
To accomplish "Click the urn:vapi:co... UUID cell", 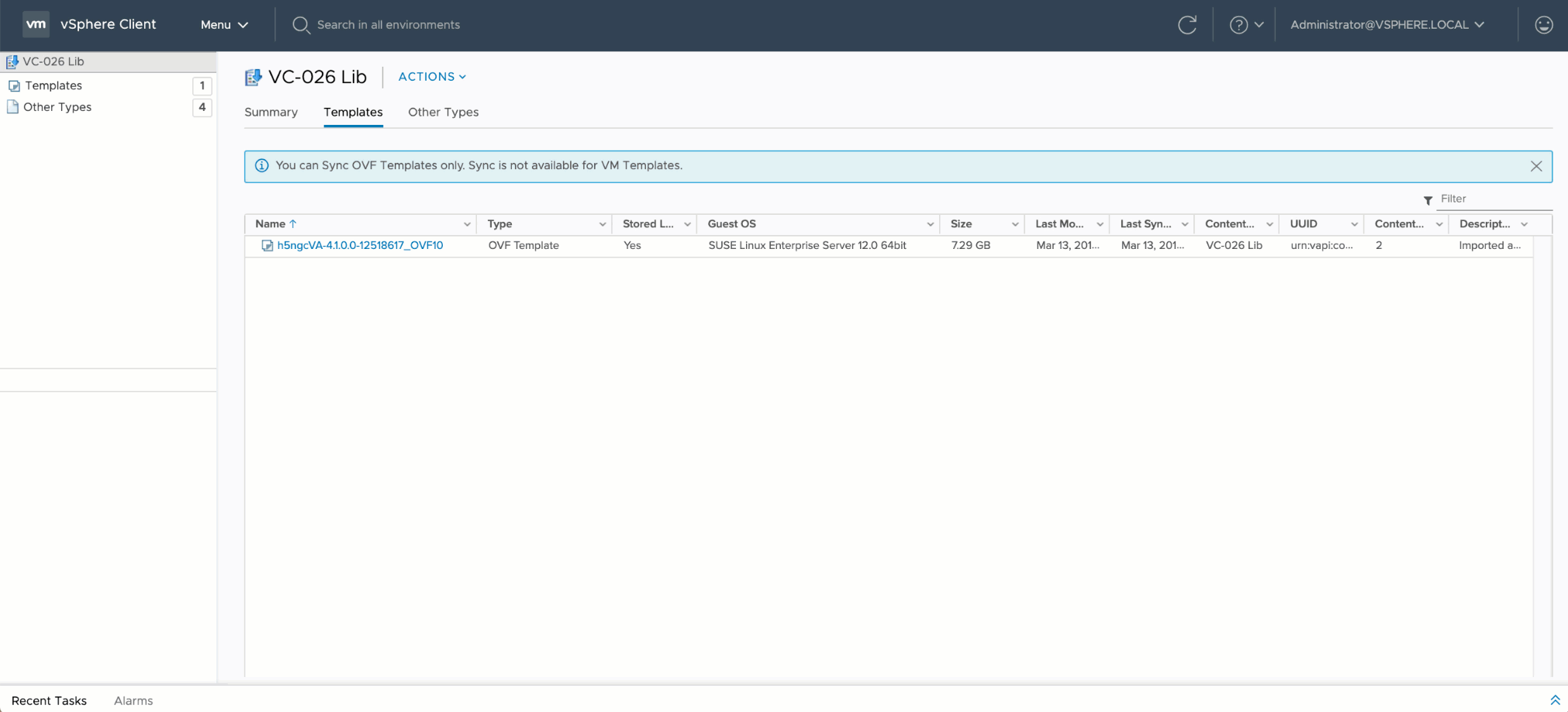I will [x=1321, y=245].
